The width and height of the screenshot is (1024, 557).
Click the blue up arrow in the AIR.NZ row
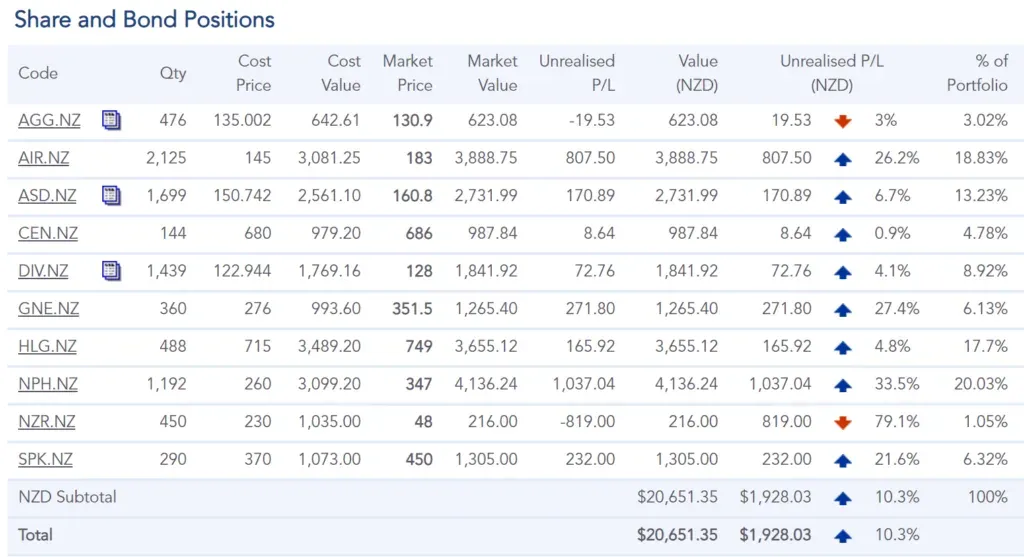pos(842,159)
